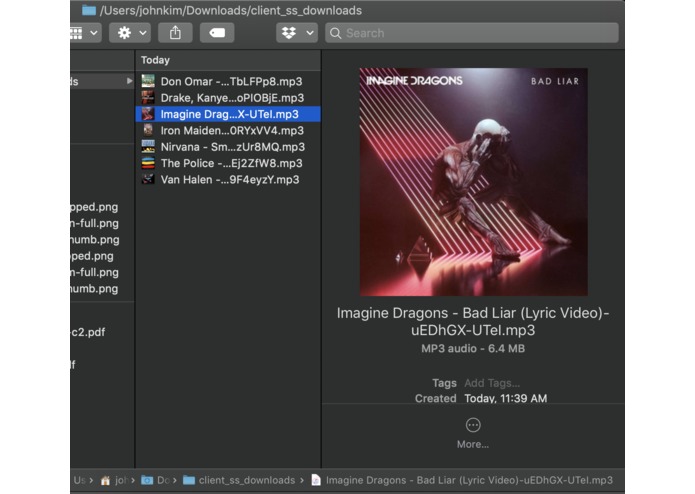Click the More ellipsis circle icon
The image size is (695, 494).
[473, 425]
